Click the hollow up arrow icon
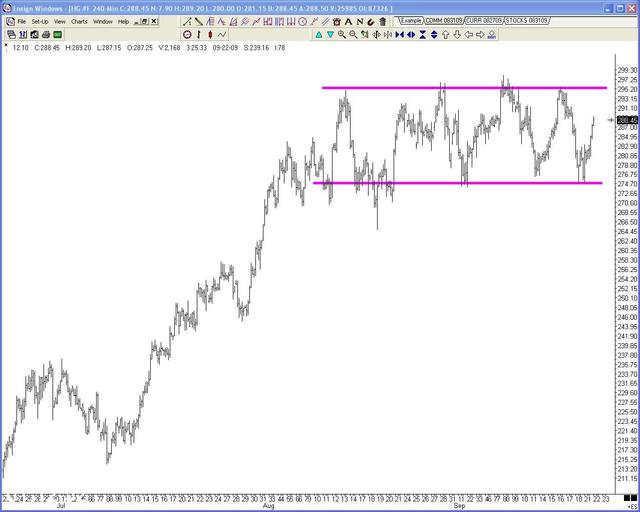Viewport: 640px width, 512px height. coord(445,35)
